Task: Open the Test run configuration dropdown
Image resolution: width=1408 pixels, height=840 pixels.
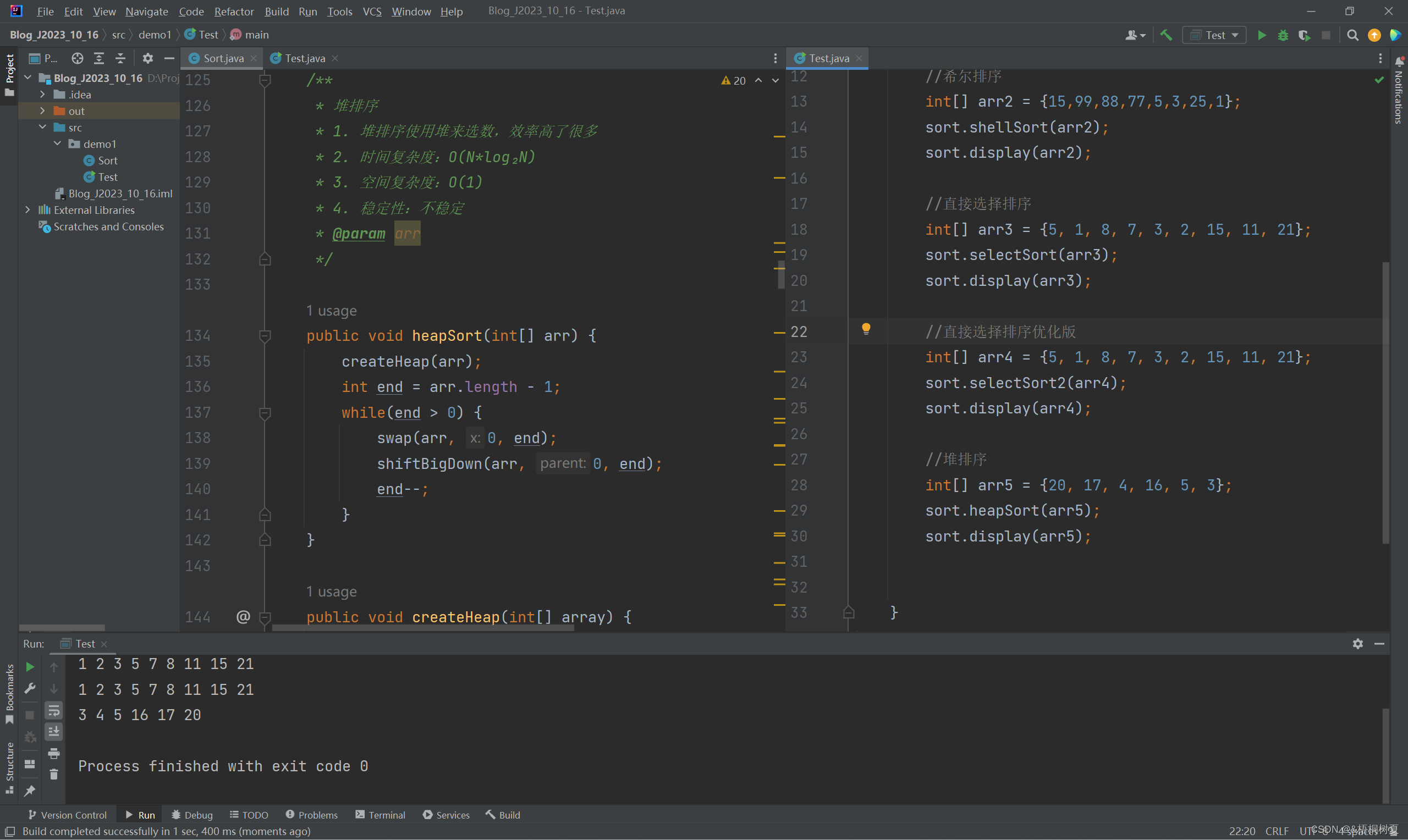Action: [x=1214, y=35]
